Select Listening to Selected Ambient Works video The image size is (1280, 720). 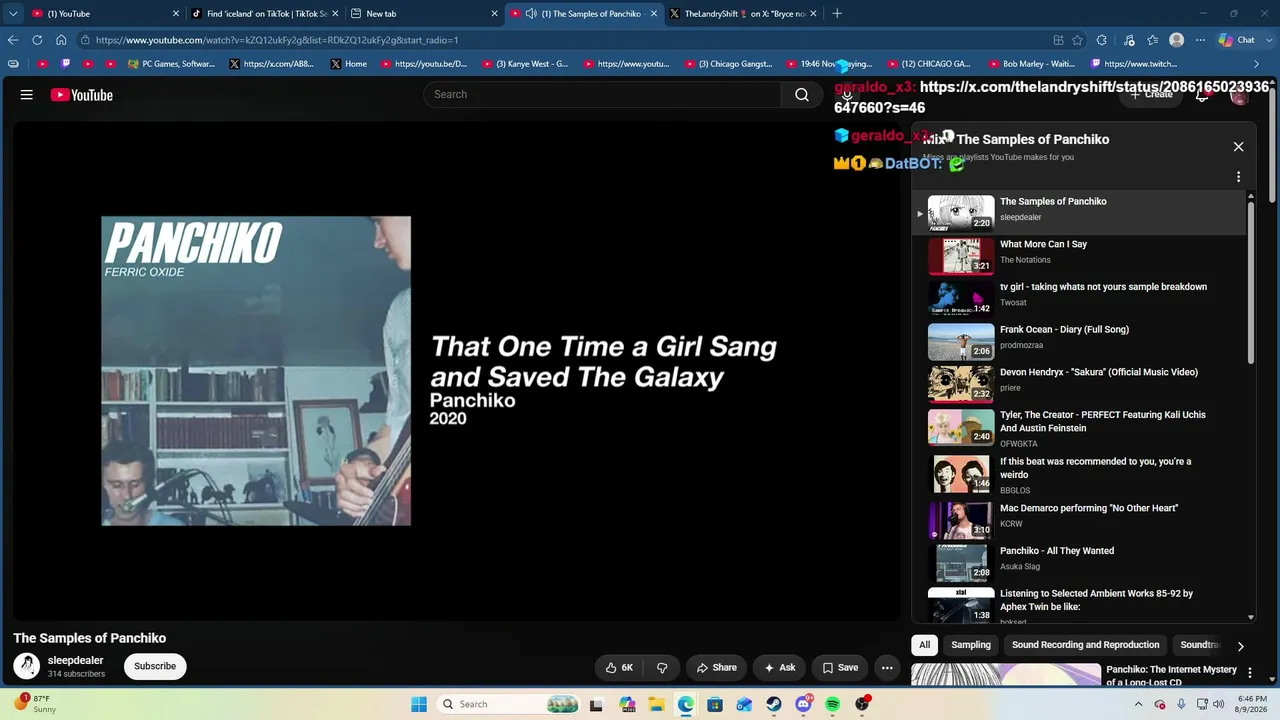click(x=1080, y=605)
